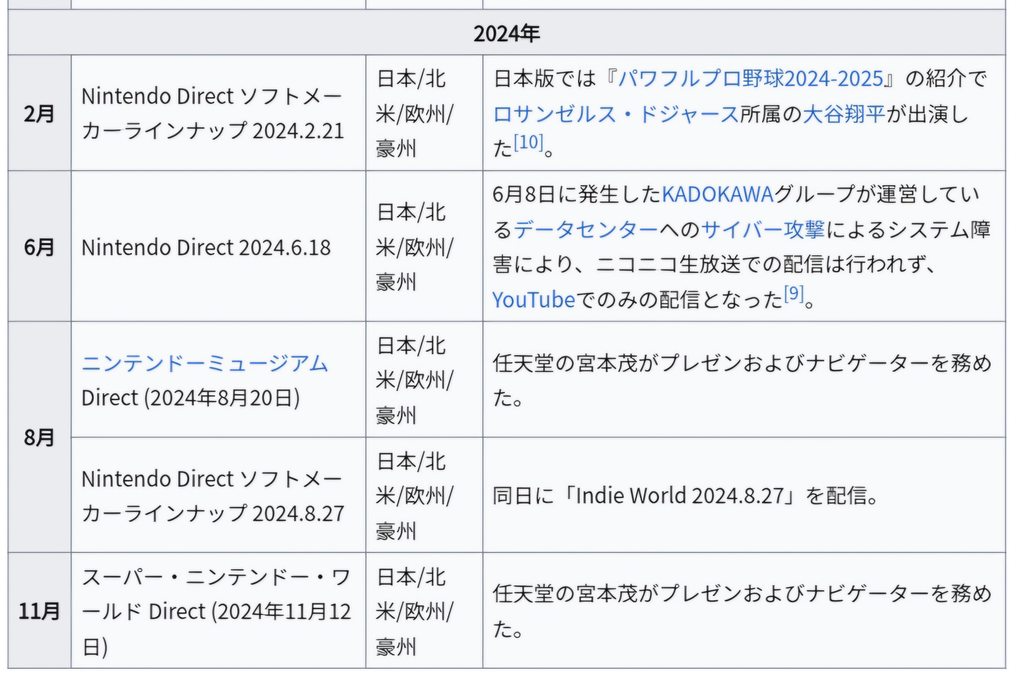The width and height of the screenshot is (1024, 678).
Task: Open the ニンテンドーミュージアム link
Action: 204,362
